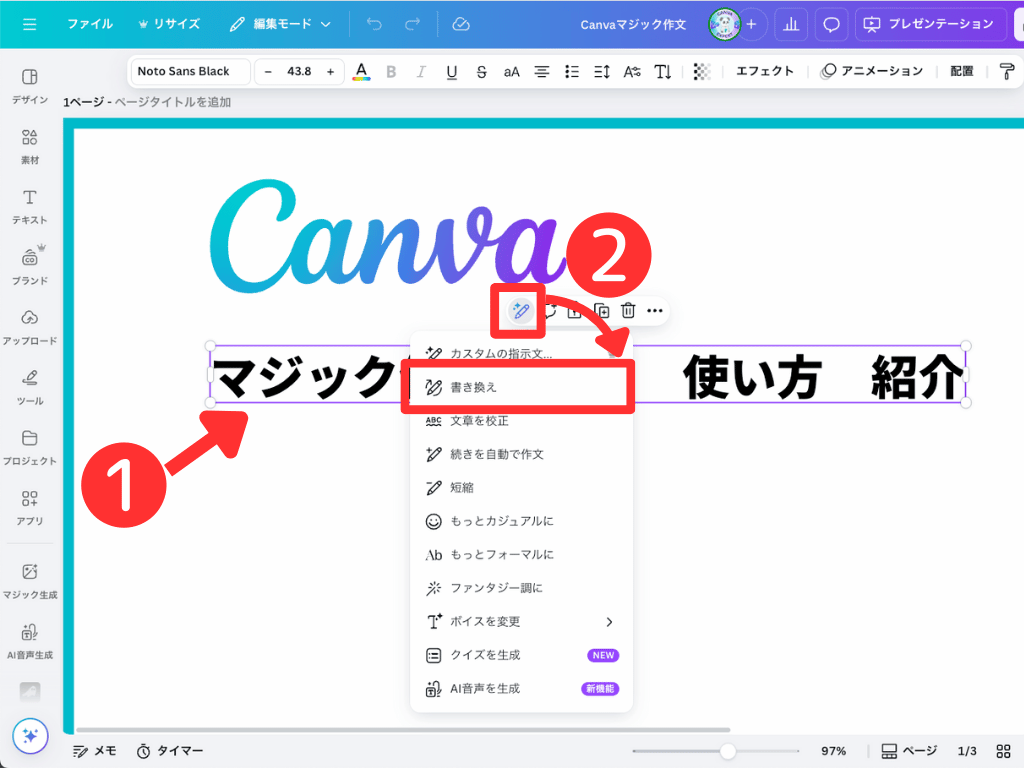
Task: Delete the selected element with trash
Action: (628, 311)
